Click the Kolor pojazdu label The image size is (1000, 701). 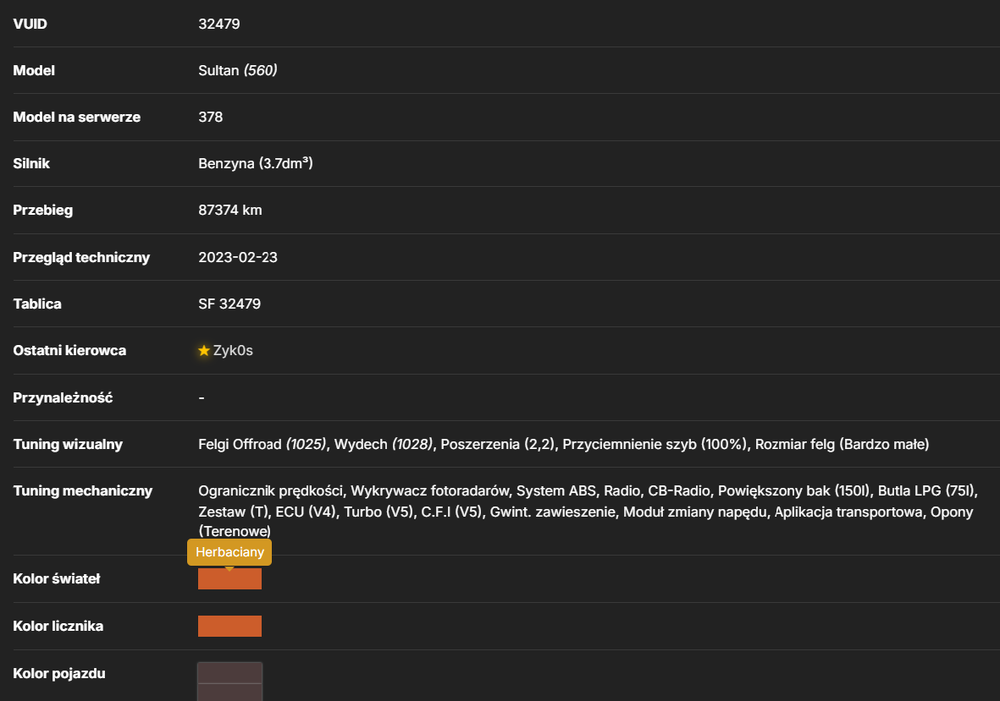pyautogui.click(x=59, y=674)
